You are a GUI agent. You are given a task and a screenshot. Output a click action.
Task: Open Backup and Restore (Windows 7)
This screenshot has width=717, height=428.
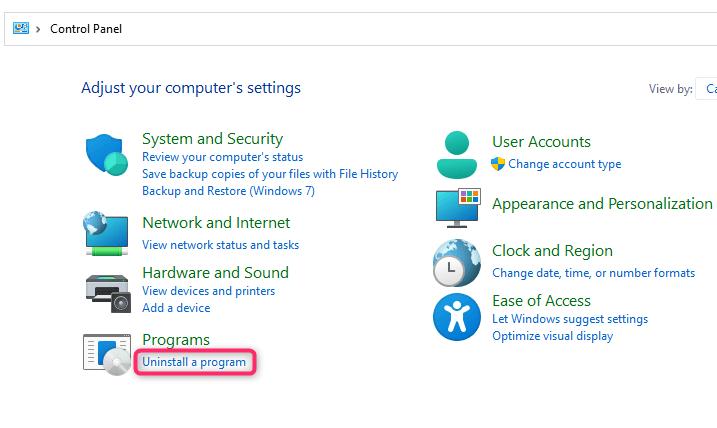click(228, 190)
